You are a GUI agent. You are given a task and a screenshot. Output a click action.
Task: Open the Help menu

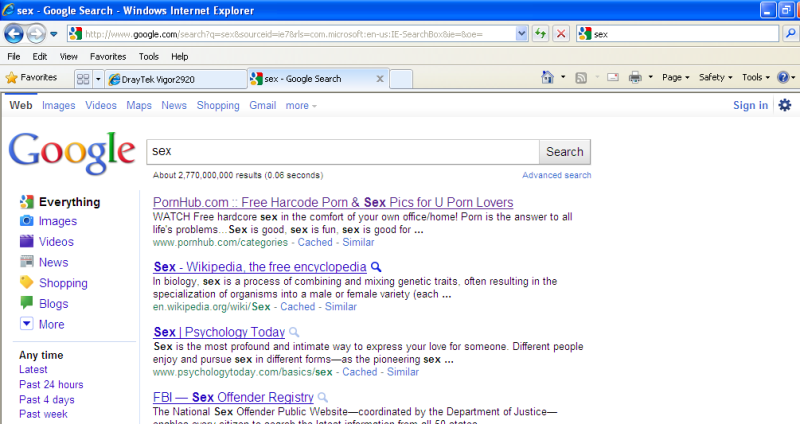click(180, 57)
